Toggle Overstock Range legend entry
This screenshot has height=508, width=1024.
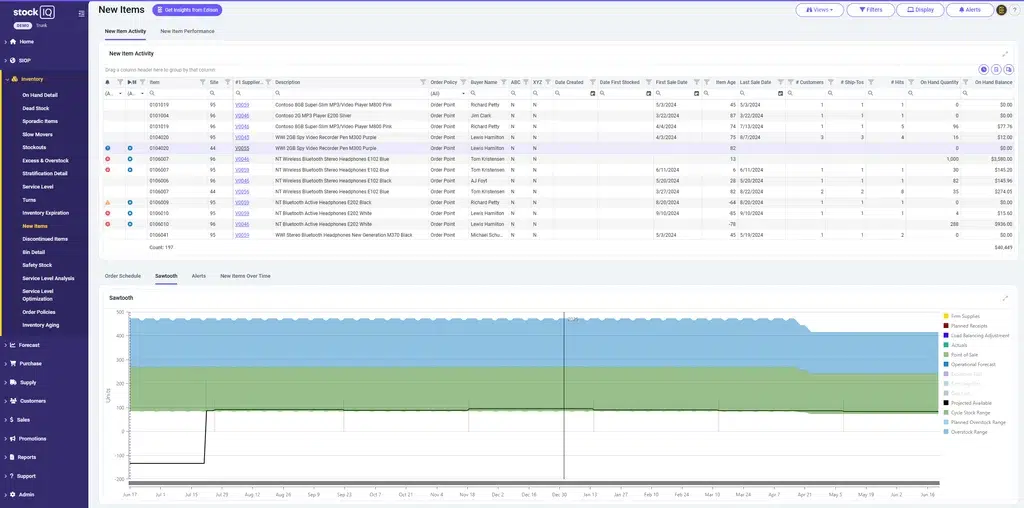tap(965, 432)
